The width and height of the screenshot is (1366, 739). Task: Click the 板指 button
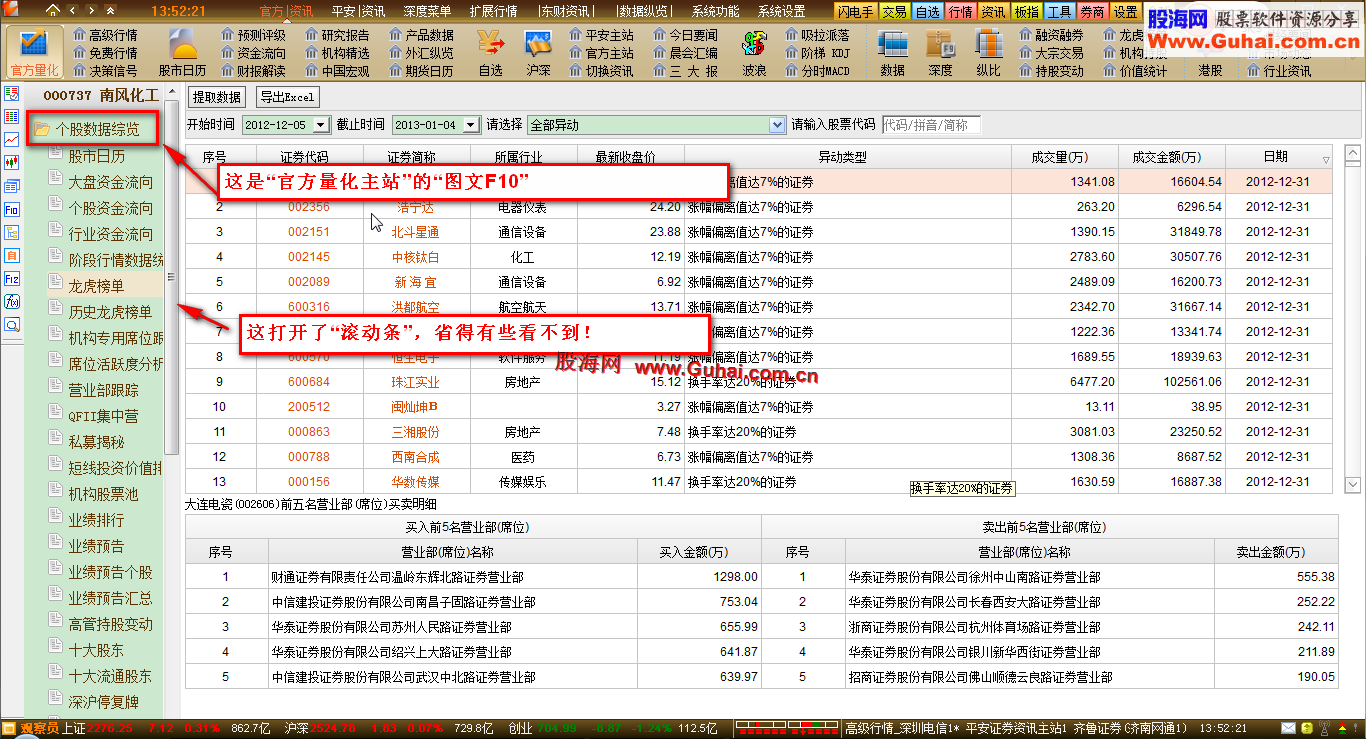pyautogui.click(x=1026, y=12)
